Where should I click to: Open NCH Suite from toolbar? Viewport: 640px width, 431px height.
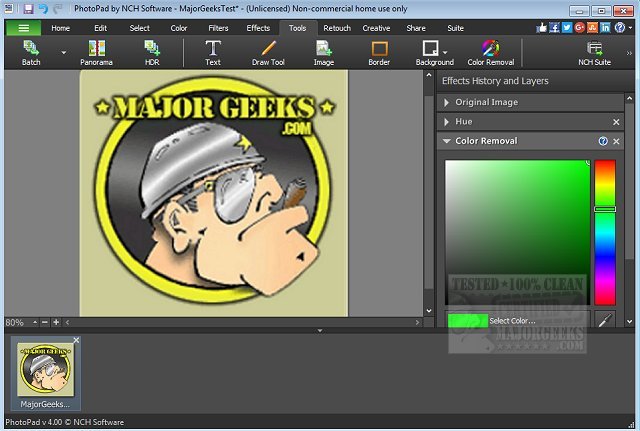[594, 53]
